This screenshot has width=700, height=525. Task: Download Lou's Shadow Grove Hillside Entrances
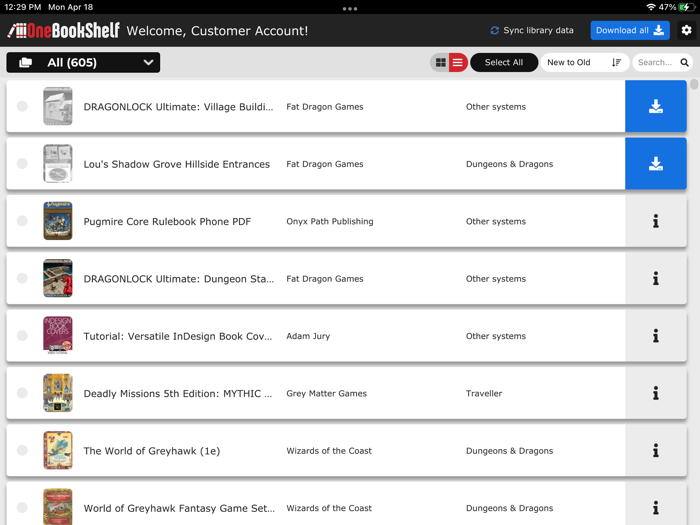pyautogui.click(x=655, y=163)
